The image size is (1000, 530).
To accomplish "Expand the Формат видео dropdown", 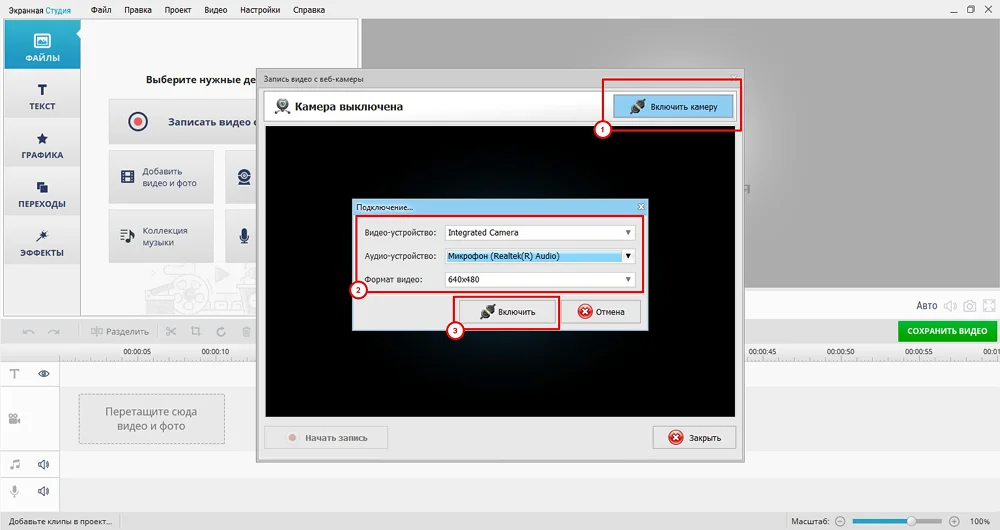I will [x=628, y=280].
